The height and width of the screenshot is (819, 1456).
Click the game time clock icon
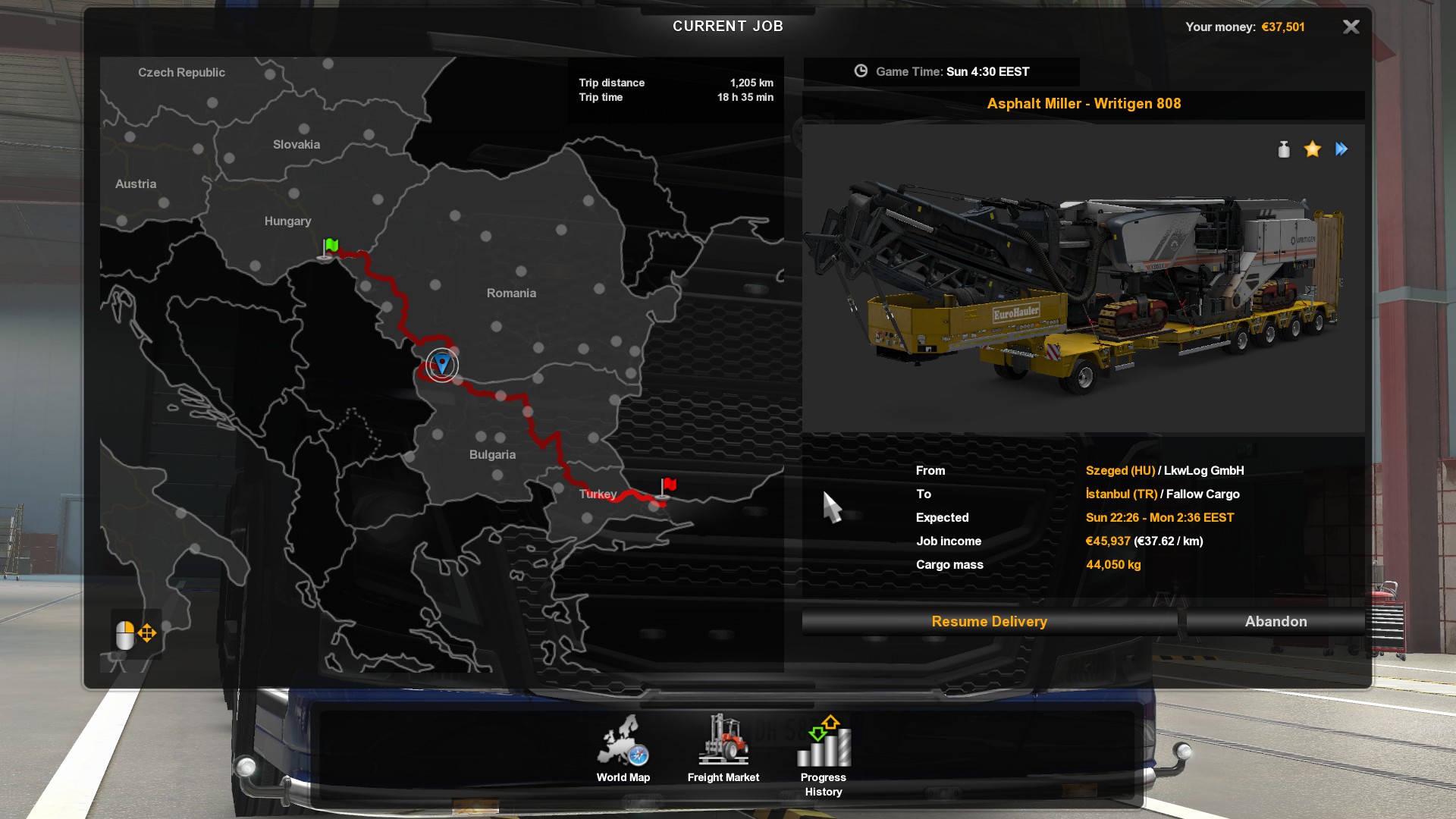pos(861,71)
